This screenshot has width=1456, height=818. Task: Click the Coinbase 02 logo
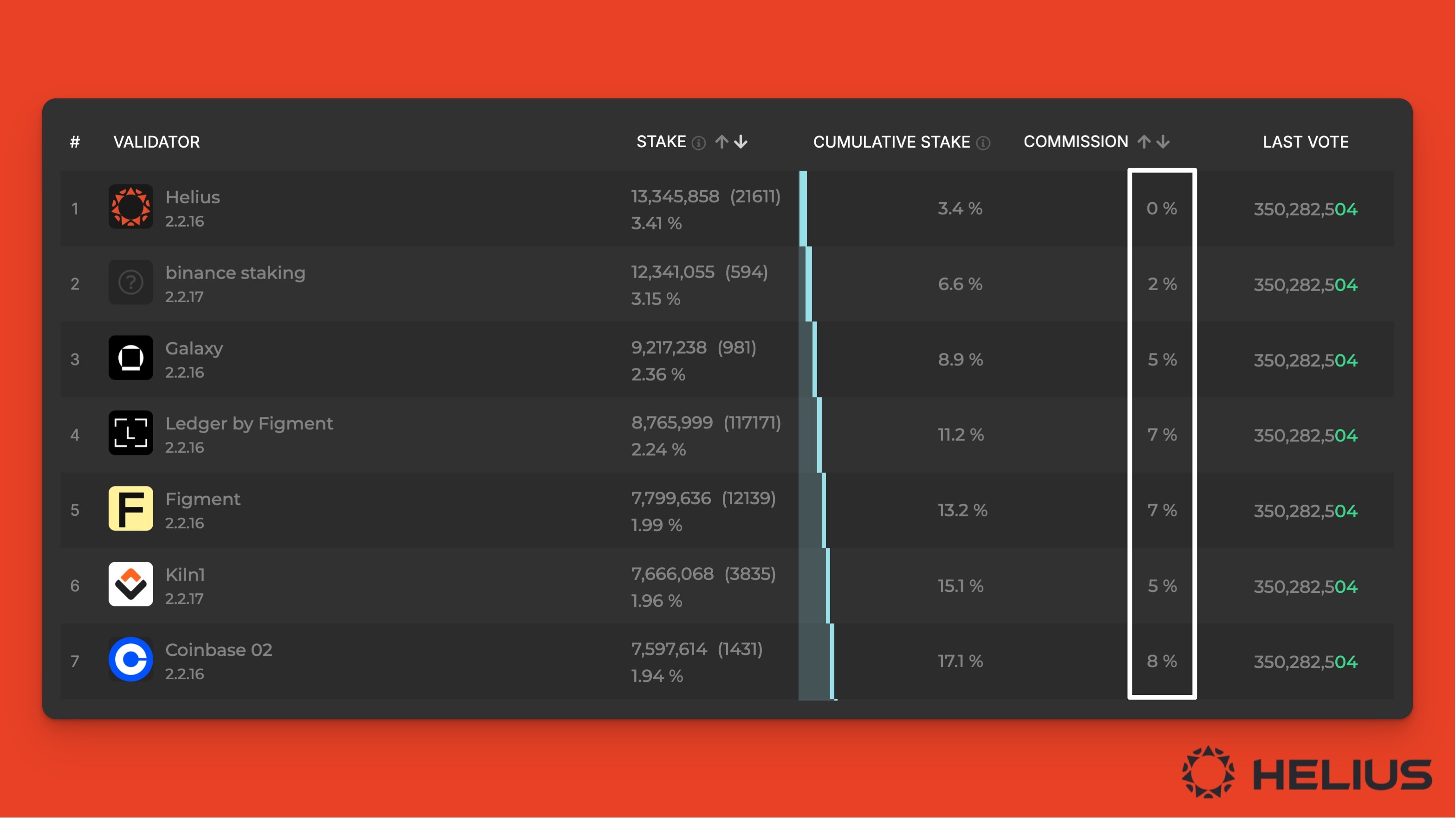coord(130,659)
